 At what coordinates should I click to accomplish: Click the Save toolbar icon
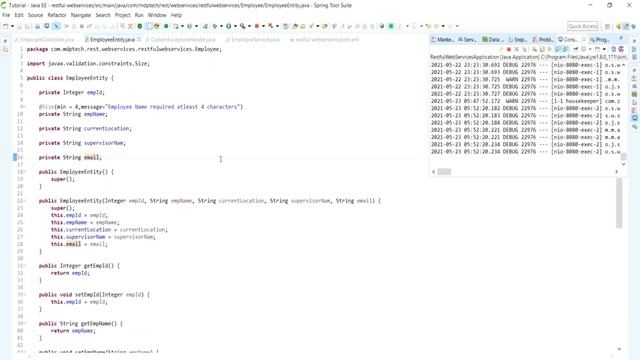[x=19, y=26]
